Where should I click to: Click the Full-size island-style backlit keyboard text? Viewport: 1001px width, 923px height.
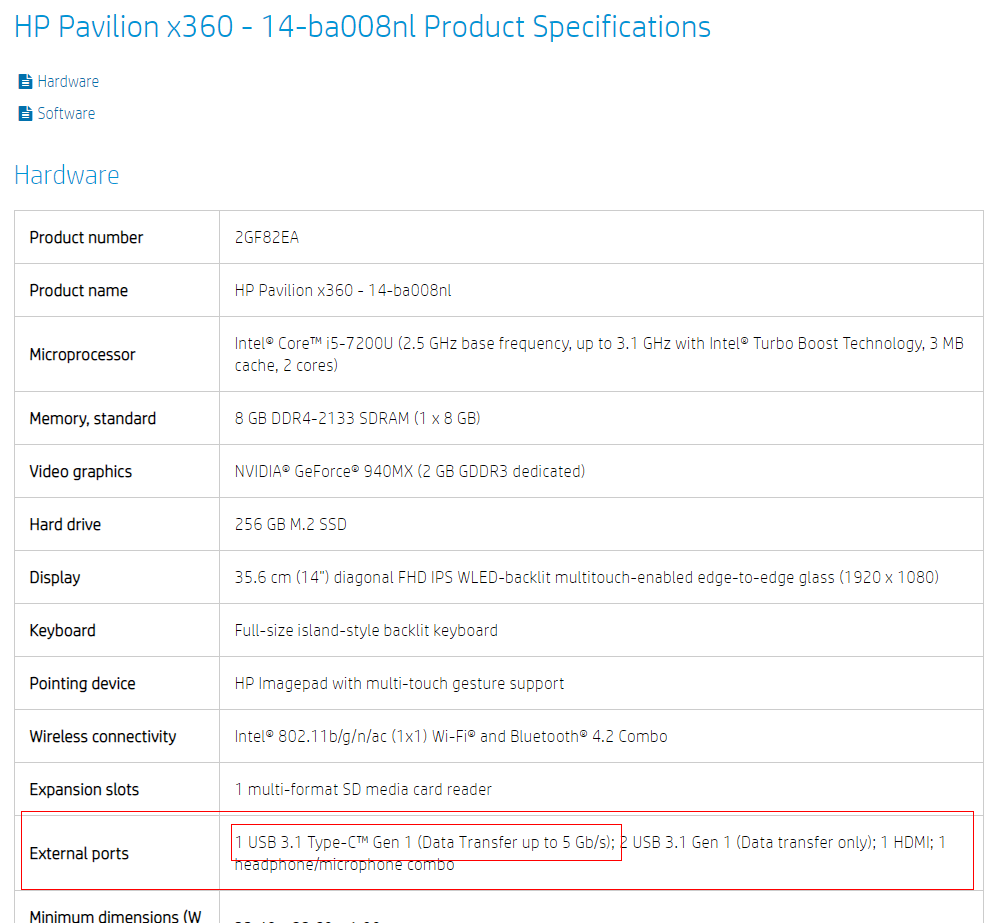pos(366,630)
